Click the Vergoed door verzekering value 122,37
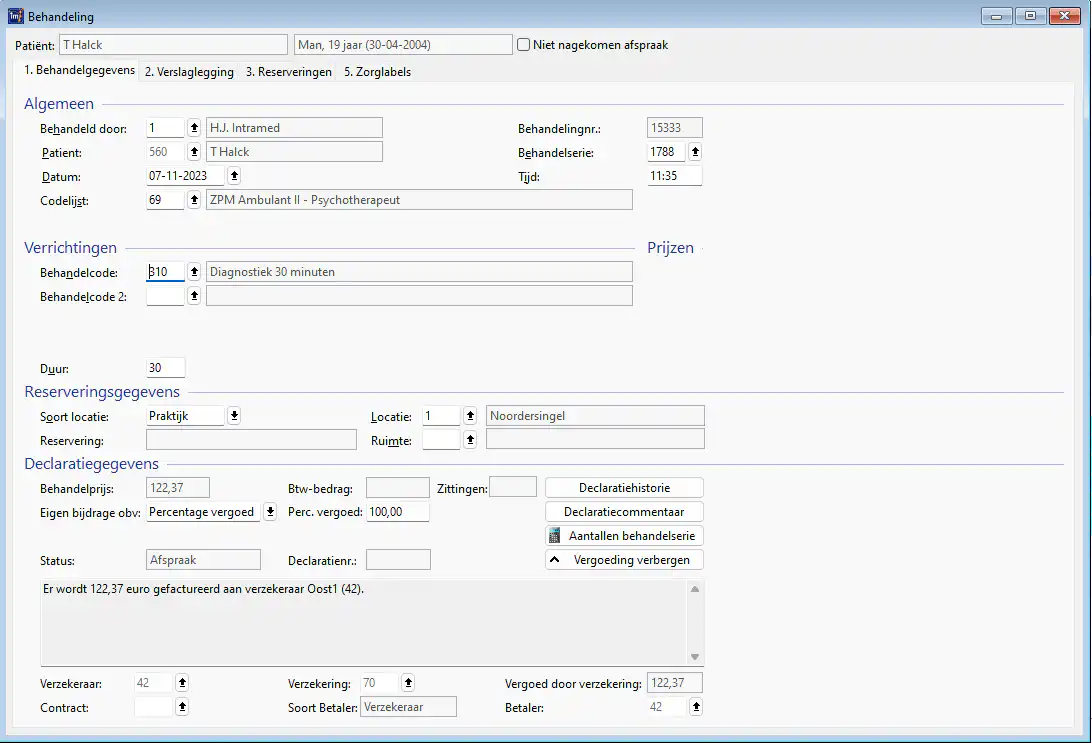This screenshot has height=743, width=1092. (674, 683)
